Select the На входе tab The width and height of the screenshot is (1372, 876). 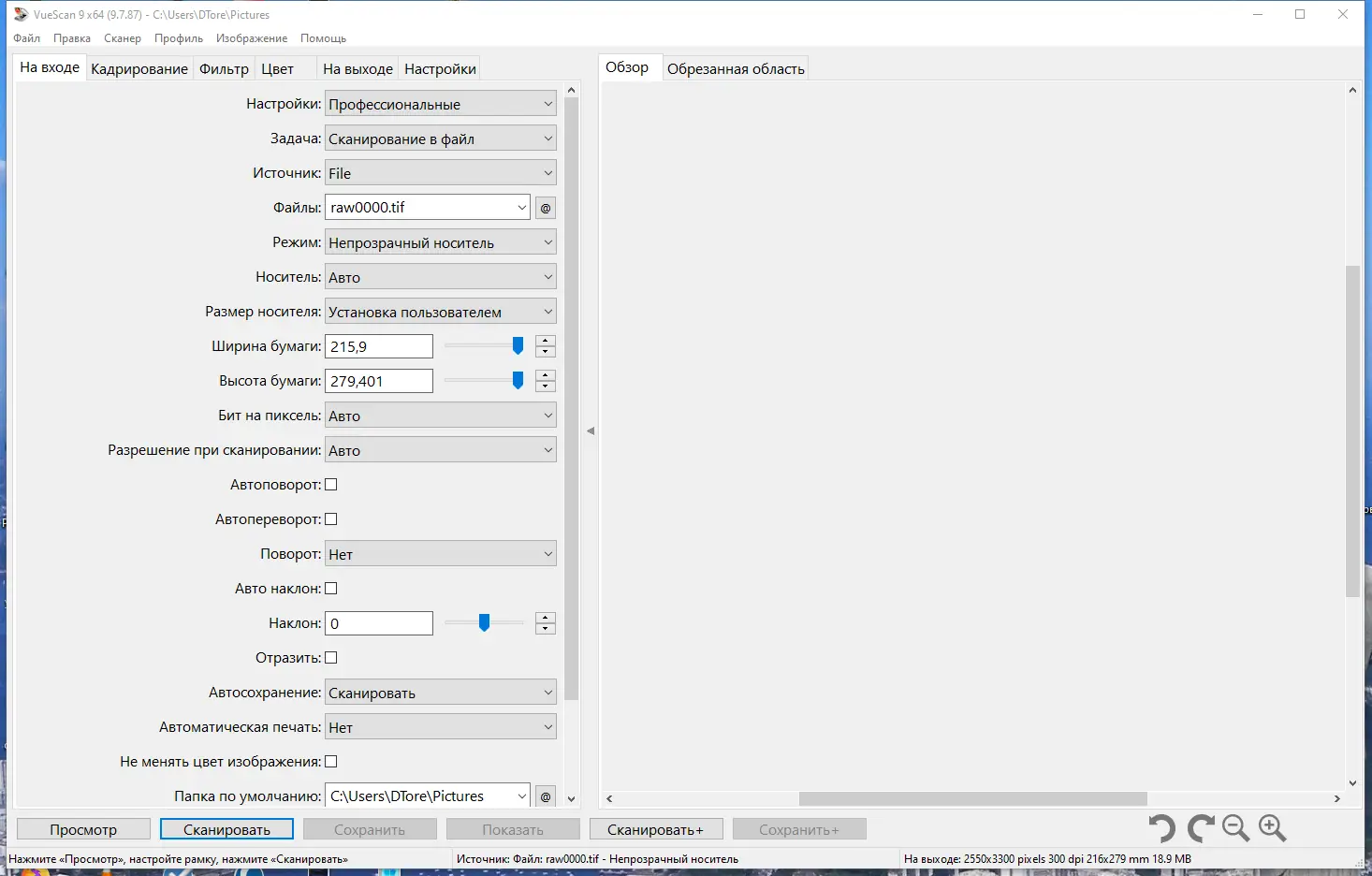pos(50,67)
